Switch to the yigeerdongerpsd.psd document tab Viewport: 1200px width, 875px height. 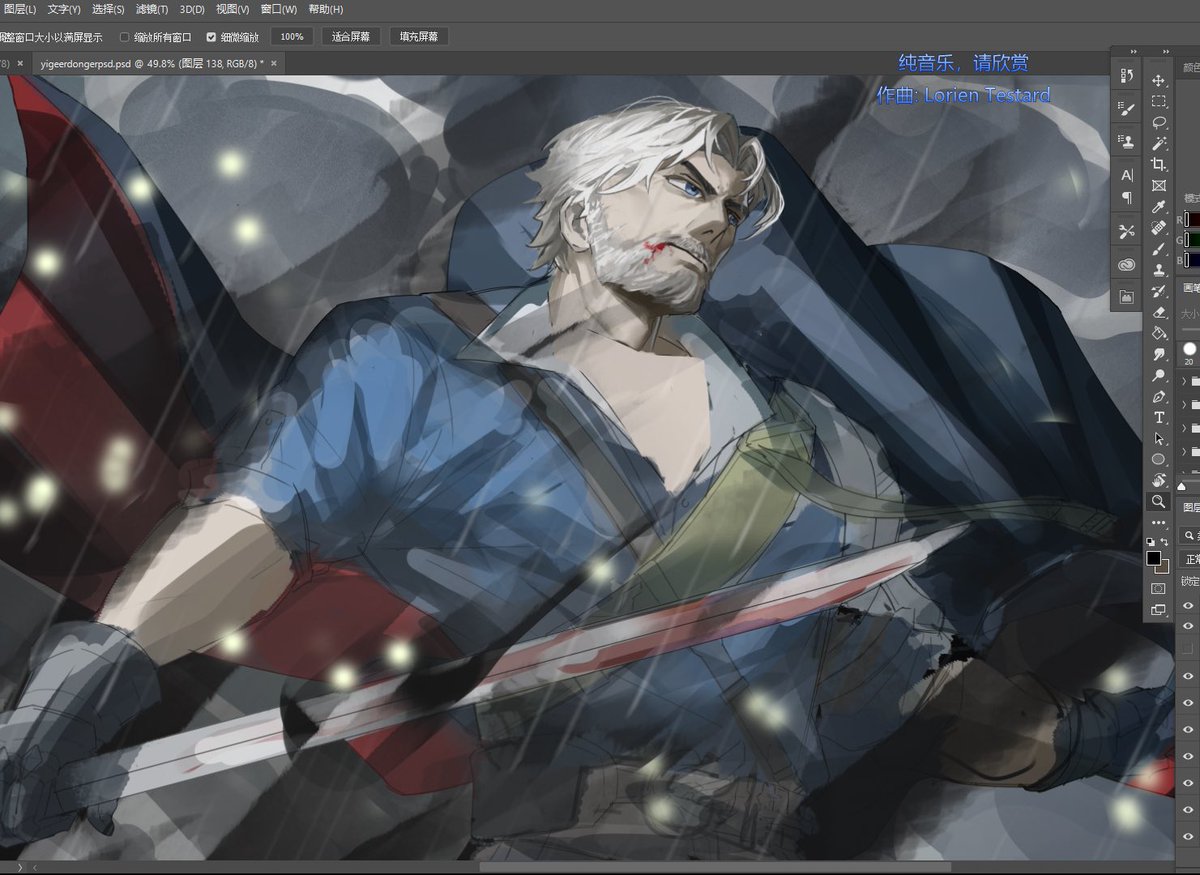pos(151,63)
